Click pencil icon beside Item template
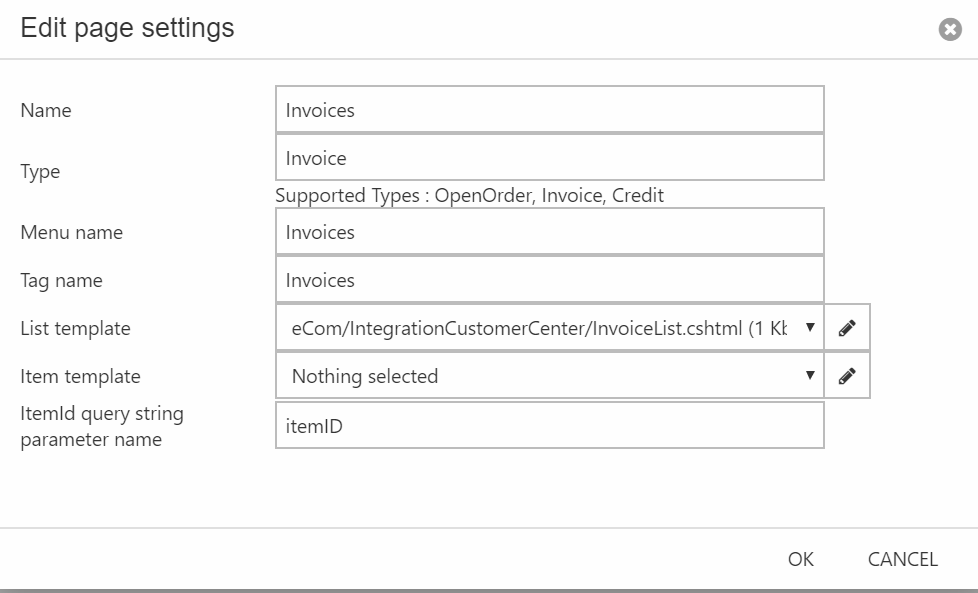This screenshot has height=593, width=978. tap(847, 376)
